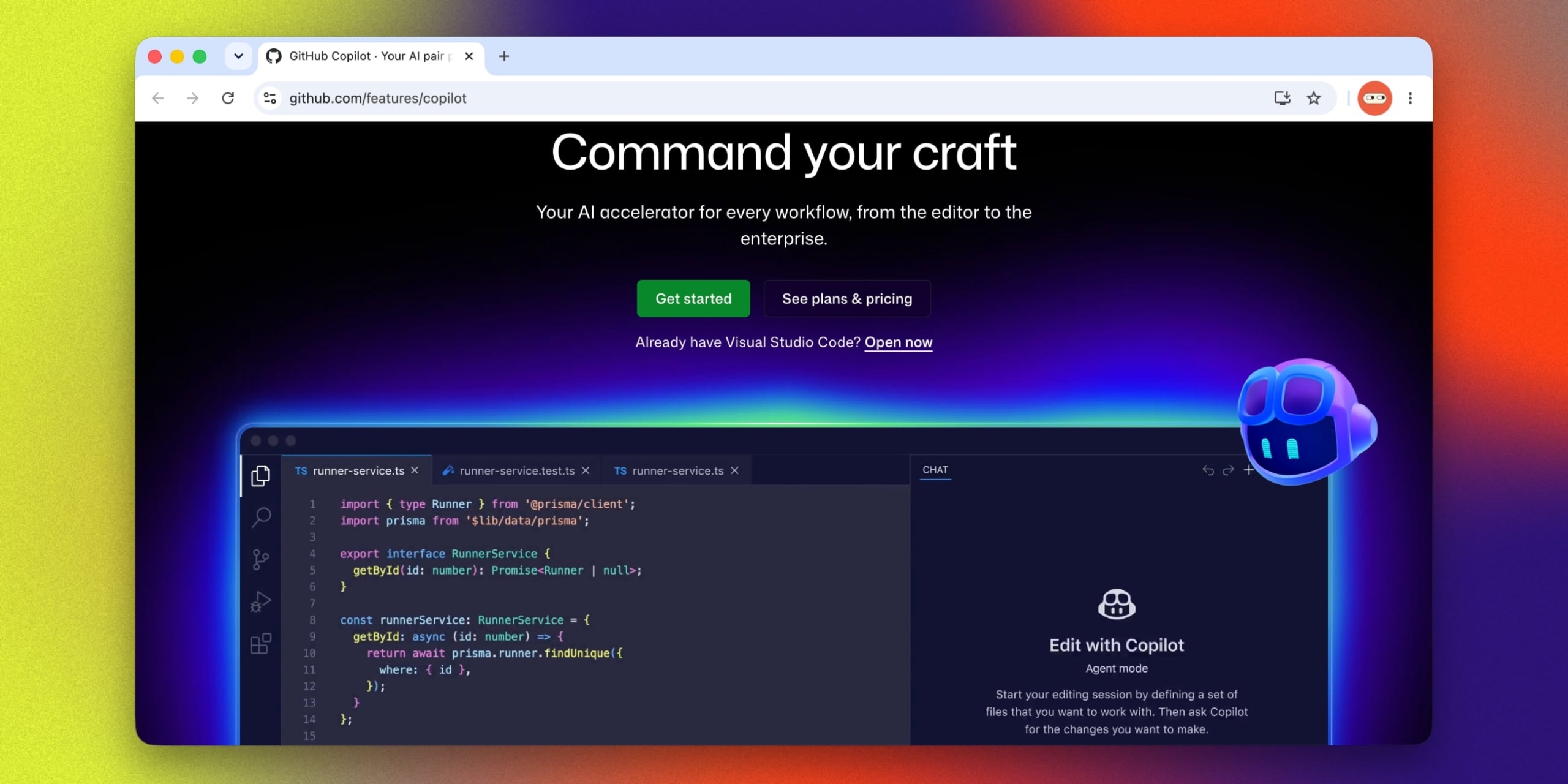The image size is (1568, 784).
Task: Click the 'where: { id },' code line
Action: 424,670
